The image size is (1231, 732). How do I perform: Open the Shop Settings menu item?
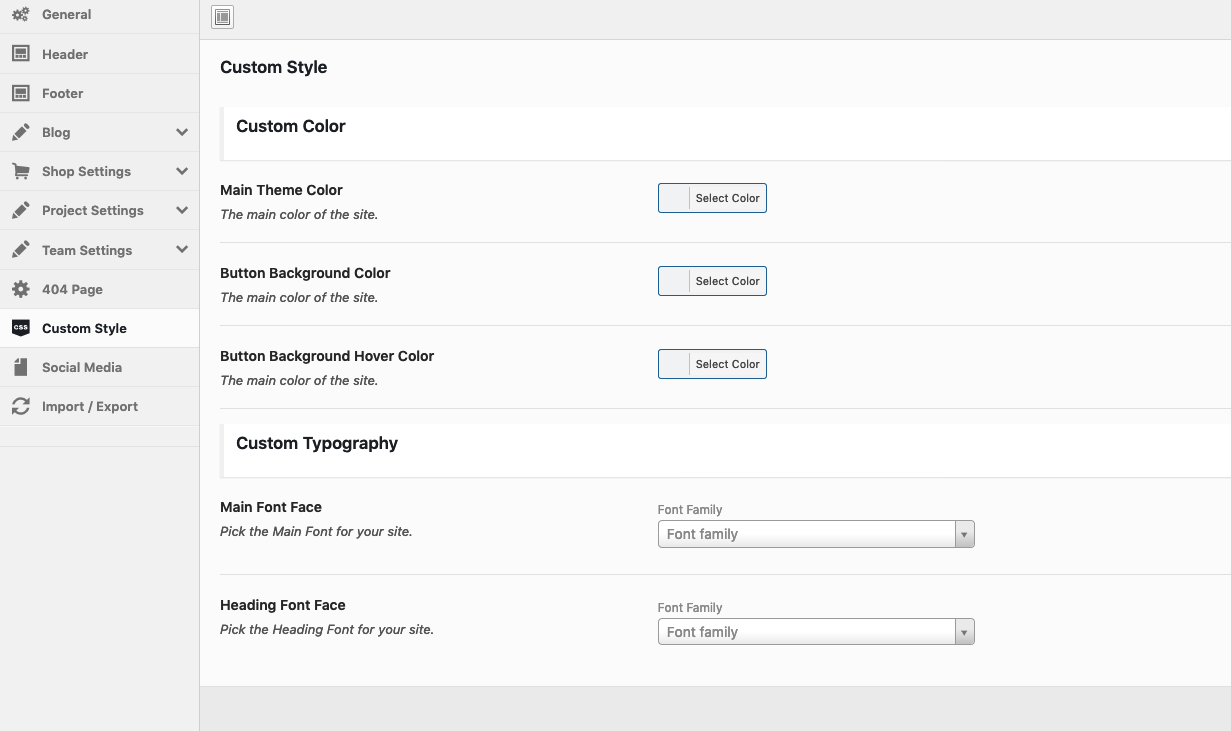86,171
